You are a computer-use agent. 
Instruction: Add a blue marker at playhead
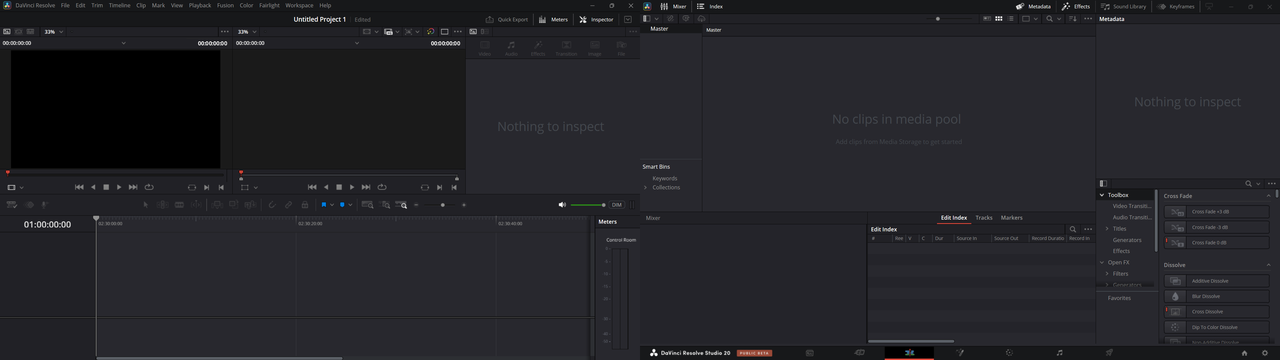(x=342, y=205)
